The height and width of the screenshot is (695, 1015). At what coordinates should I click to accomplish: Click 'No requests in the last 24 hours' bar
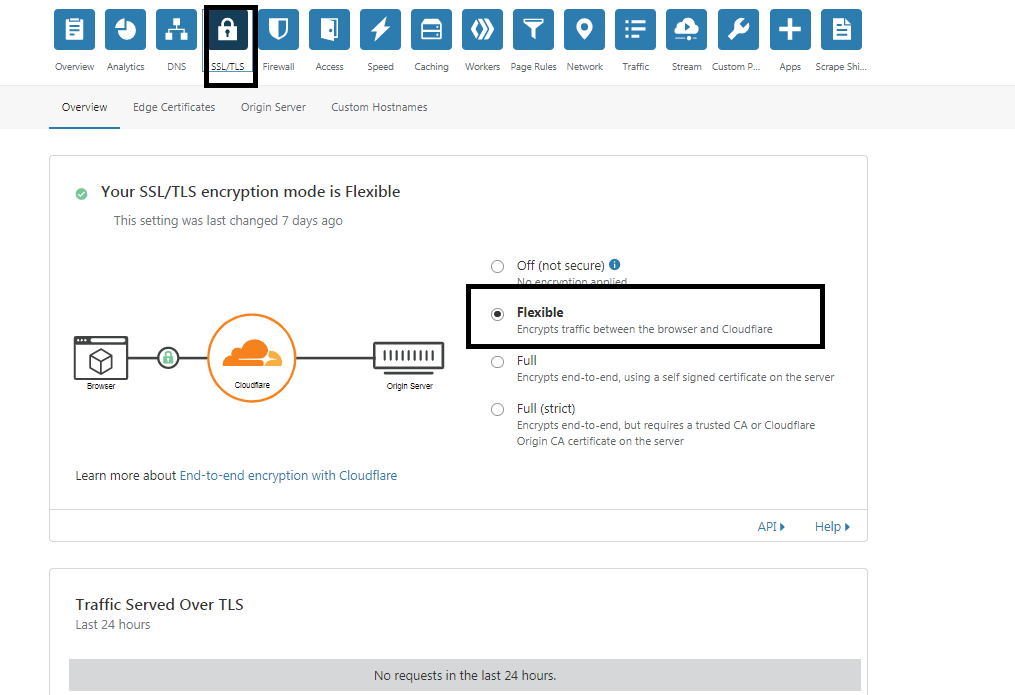(x=465, y=675)
